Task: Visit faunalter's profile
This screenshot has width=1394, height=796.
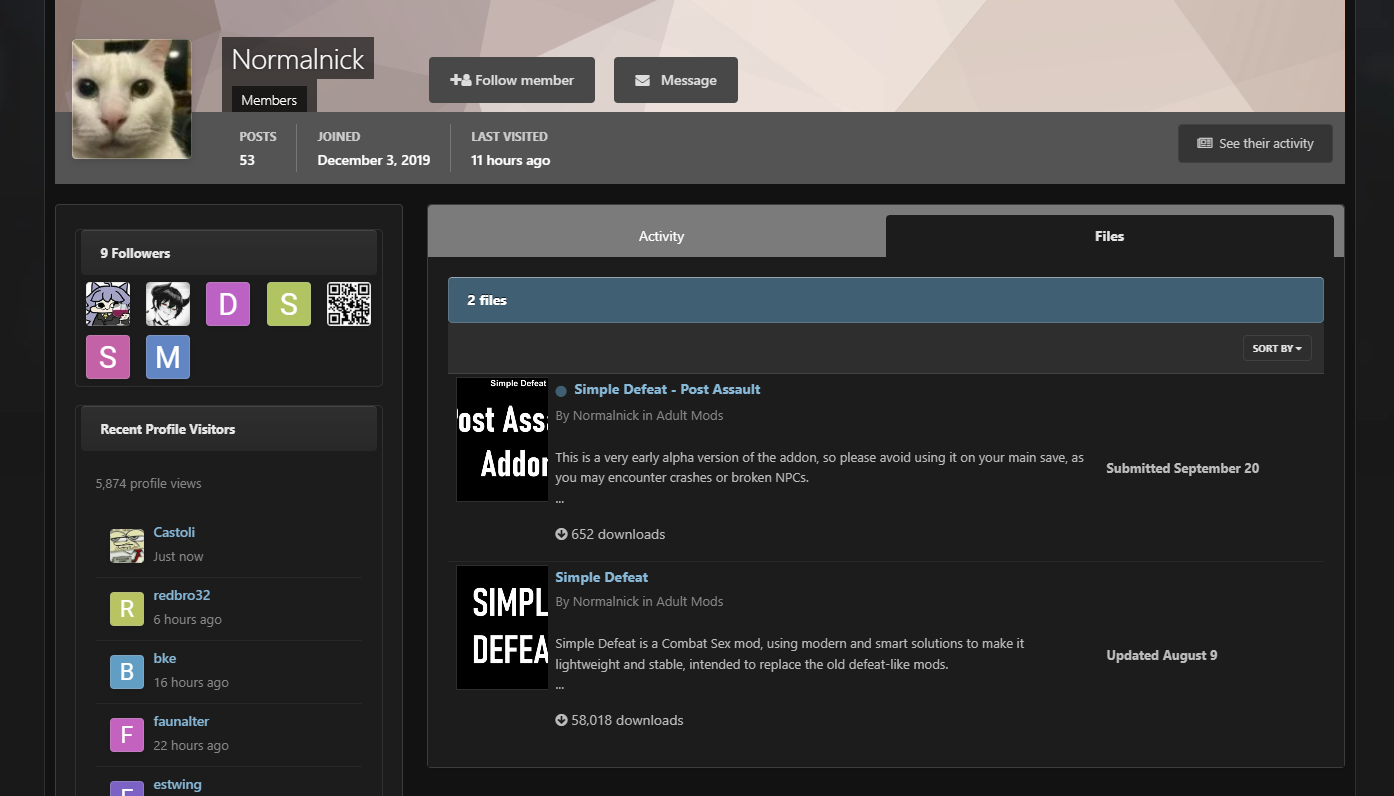Action: pyautogui.click(x=181, y=720)
